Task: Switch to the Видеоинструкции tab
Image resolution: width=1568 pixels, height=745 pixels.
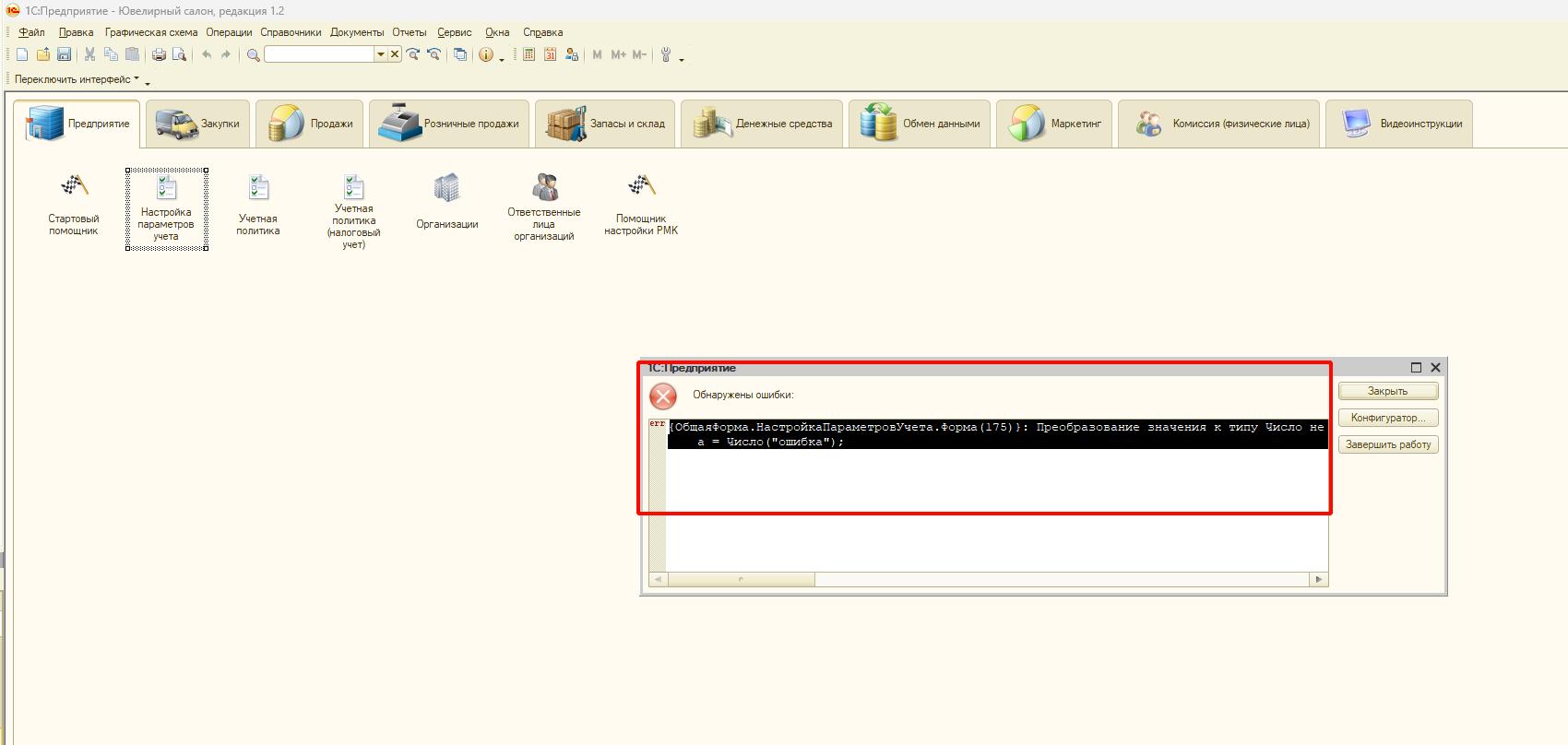Action: tap(1399, 124)
